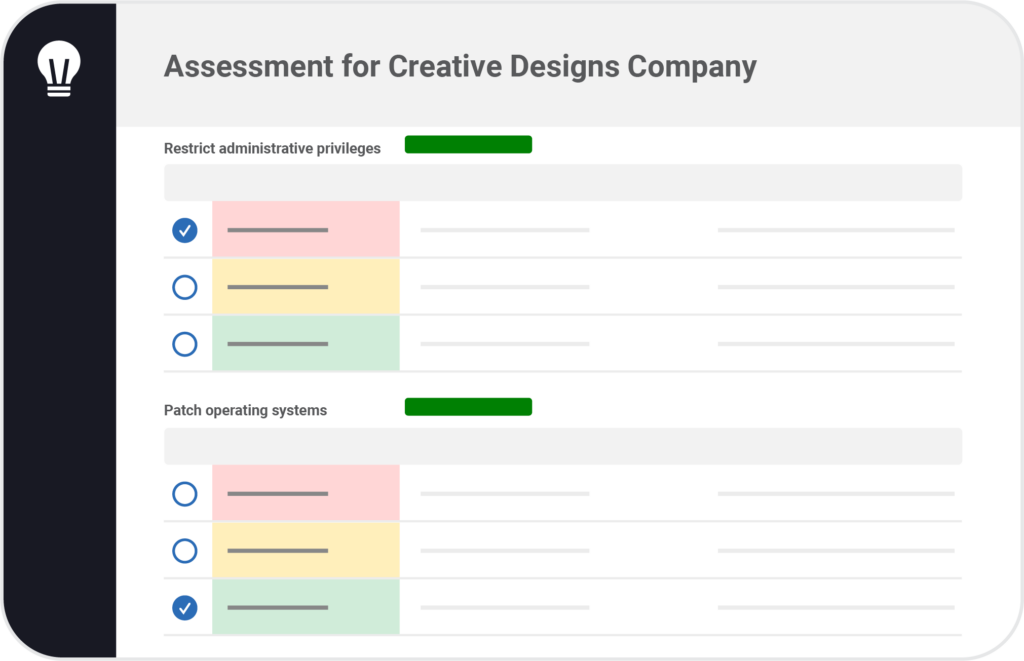The width and height of the screenshot is (1024, 661).
Task: Click the Patch operating systems heading
Action: click(x=244, y=409)
